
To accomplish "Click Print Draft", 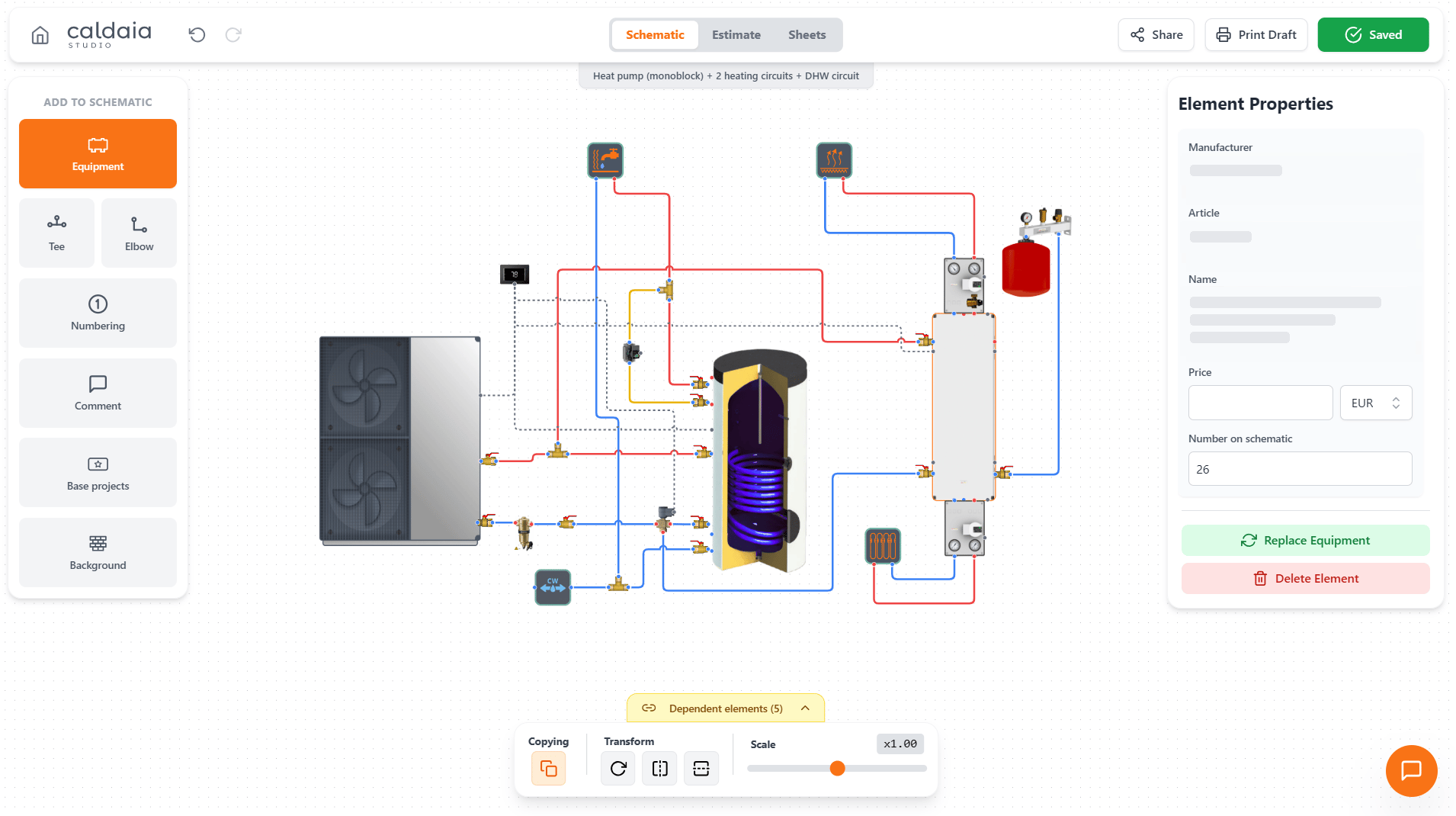I will (x=1256, y=35).
